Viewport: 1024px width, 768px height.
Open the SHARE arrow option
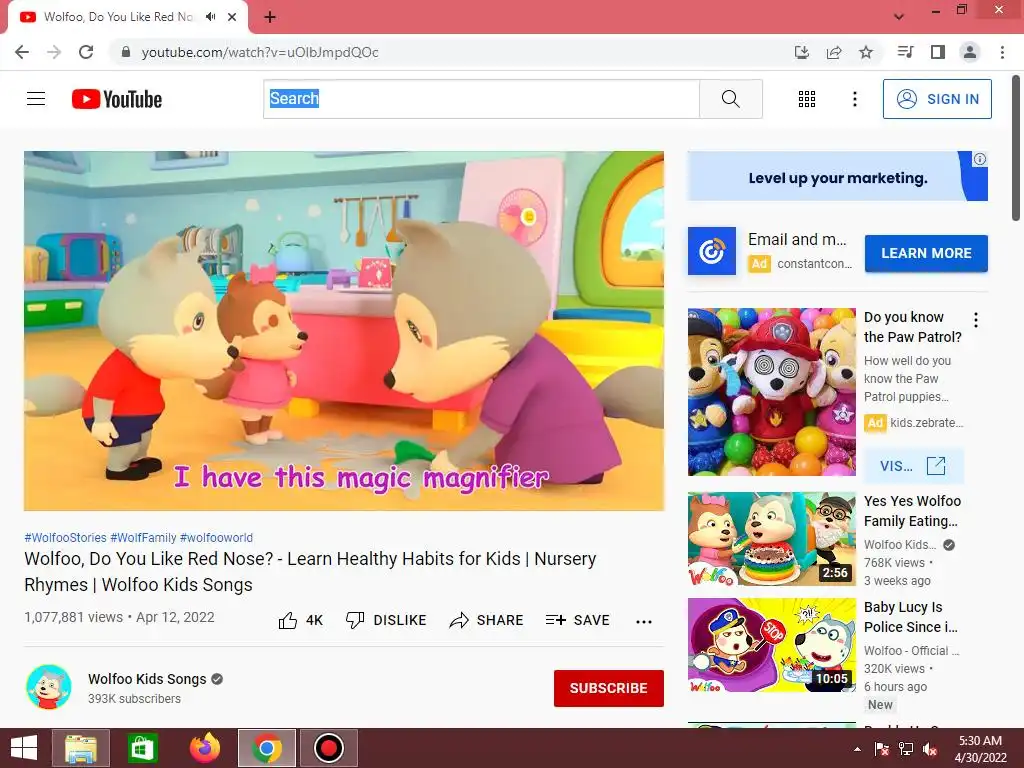click(x=487, y=620)
